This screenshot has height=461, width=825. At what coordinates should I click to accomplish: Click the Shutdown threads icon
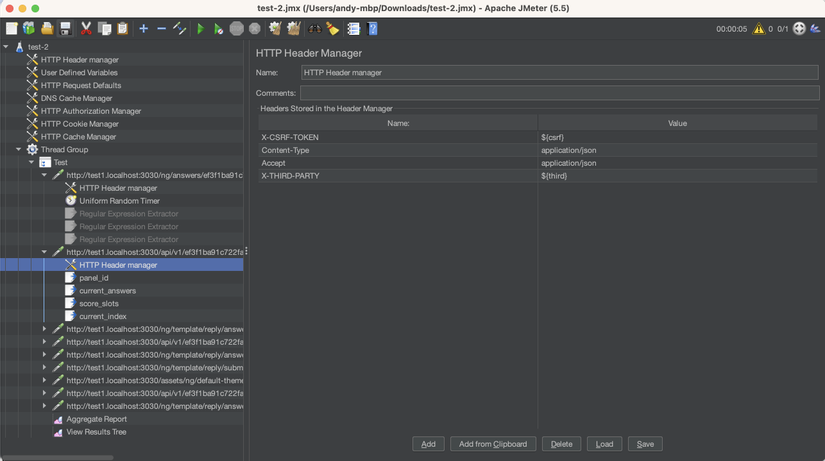pos(255,28)
